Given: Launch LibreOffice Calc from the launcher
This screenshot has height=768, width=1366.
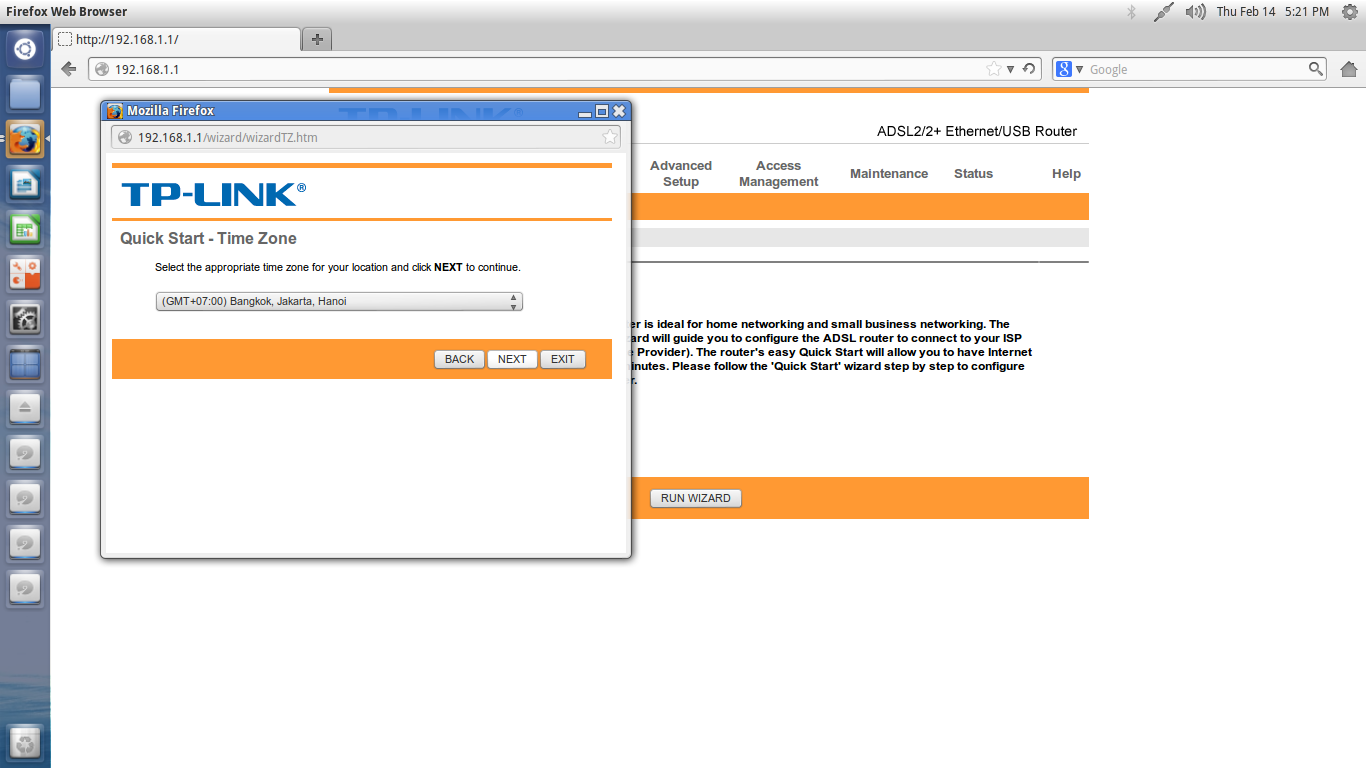Looking at the screenshot, I should (25, 230).
